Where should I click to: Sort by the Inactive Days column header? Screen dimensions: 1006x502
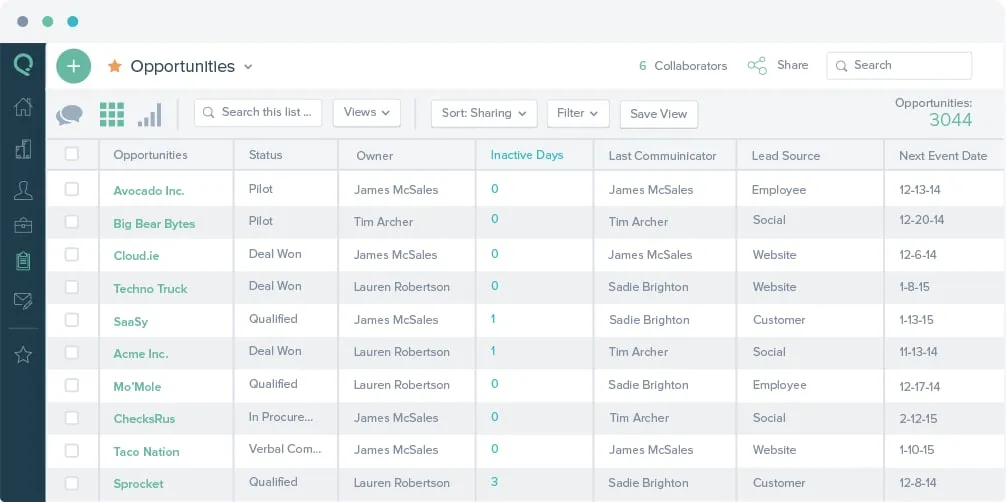tap(527, 155)
